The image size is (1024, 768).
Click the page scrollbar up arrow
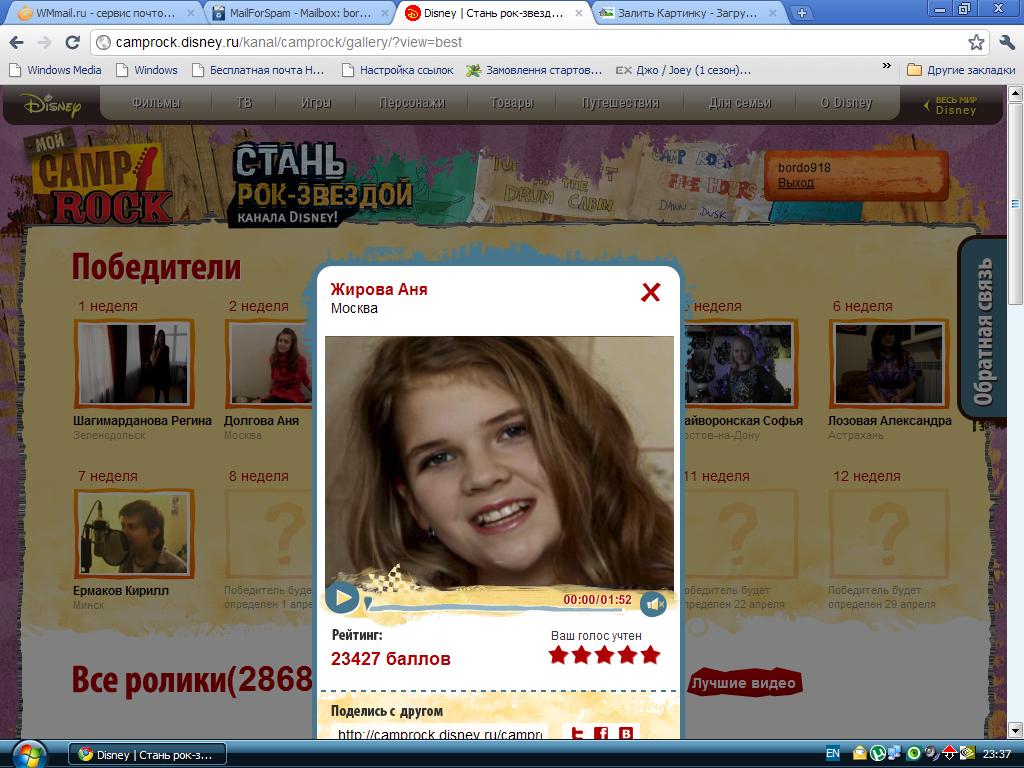1016,93
